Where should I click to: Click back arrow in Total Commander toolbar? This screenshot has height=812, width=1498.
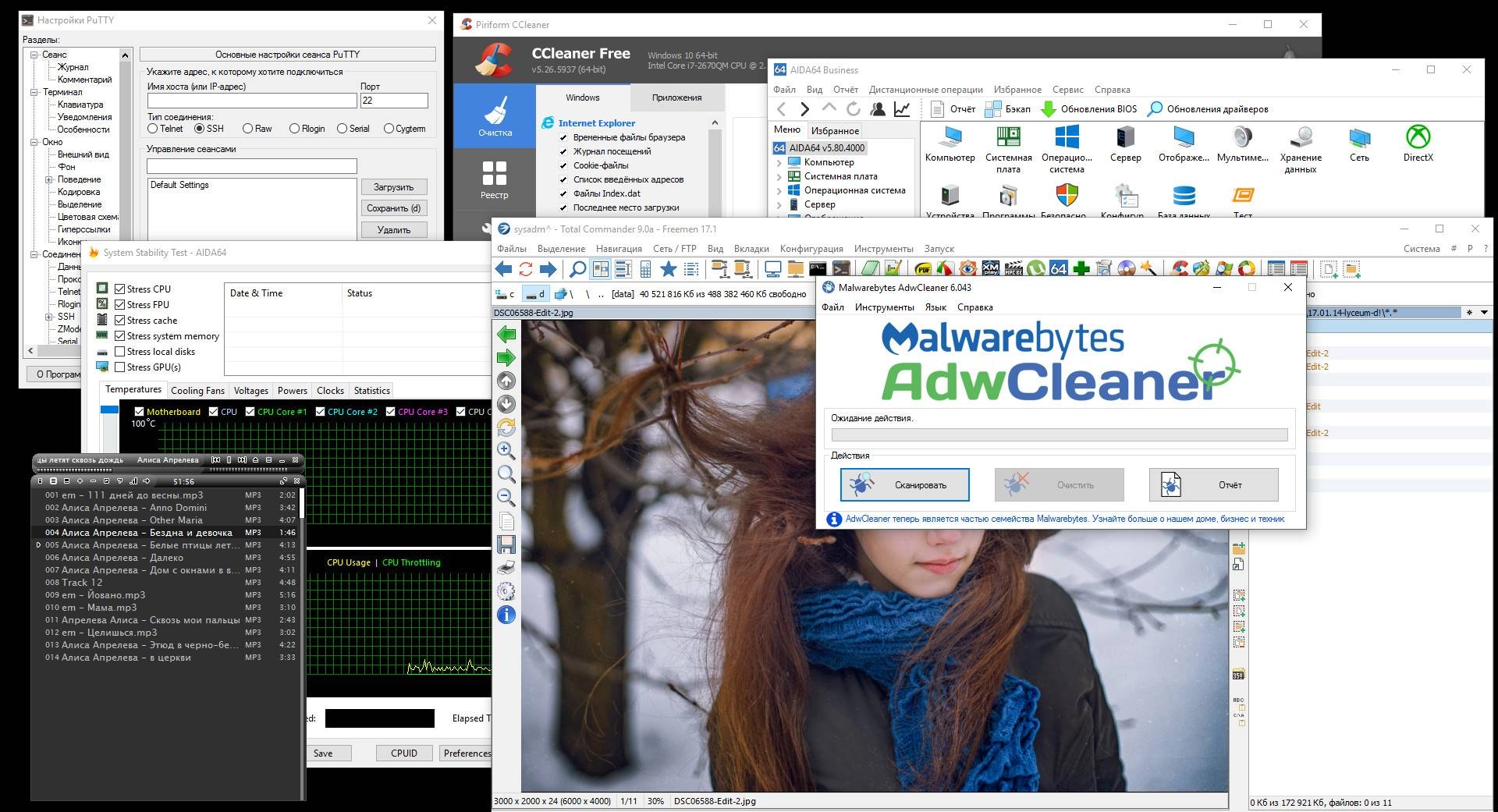tap(503, 269)
